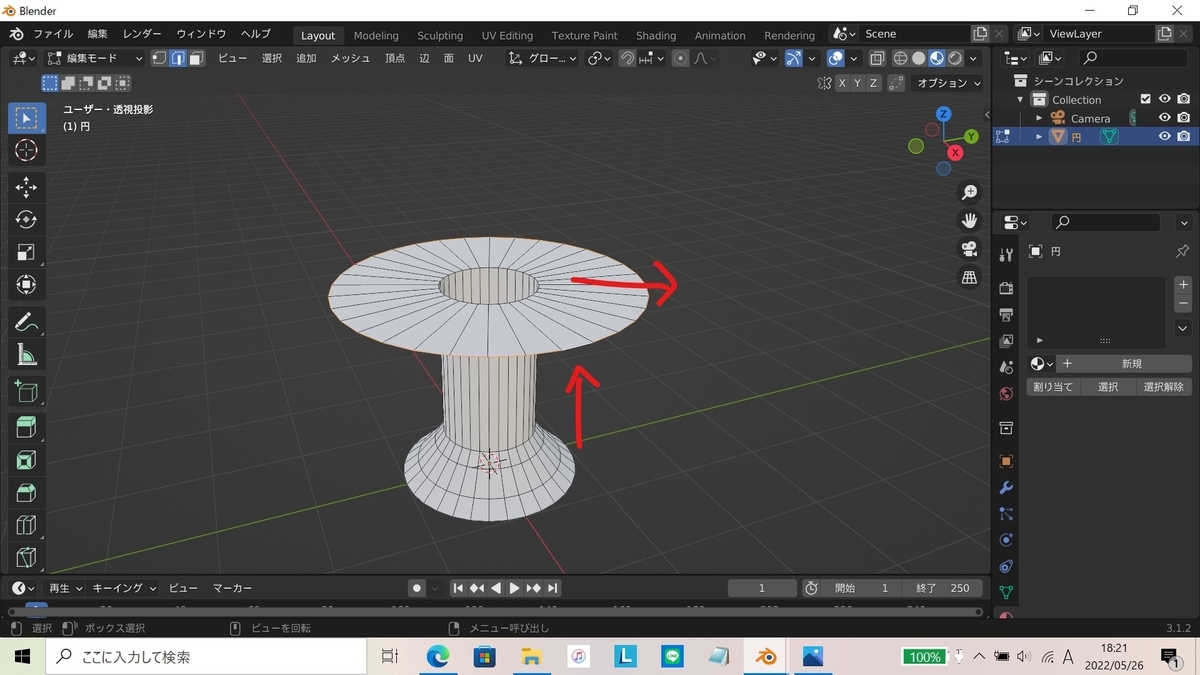Choose the Rotate tool
The image size is (1200, 675).
[27, 219]
